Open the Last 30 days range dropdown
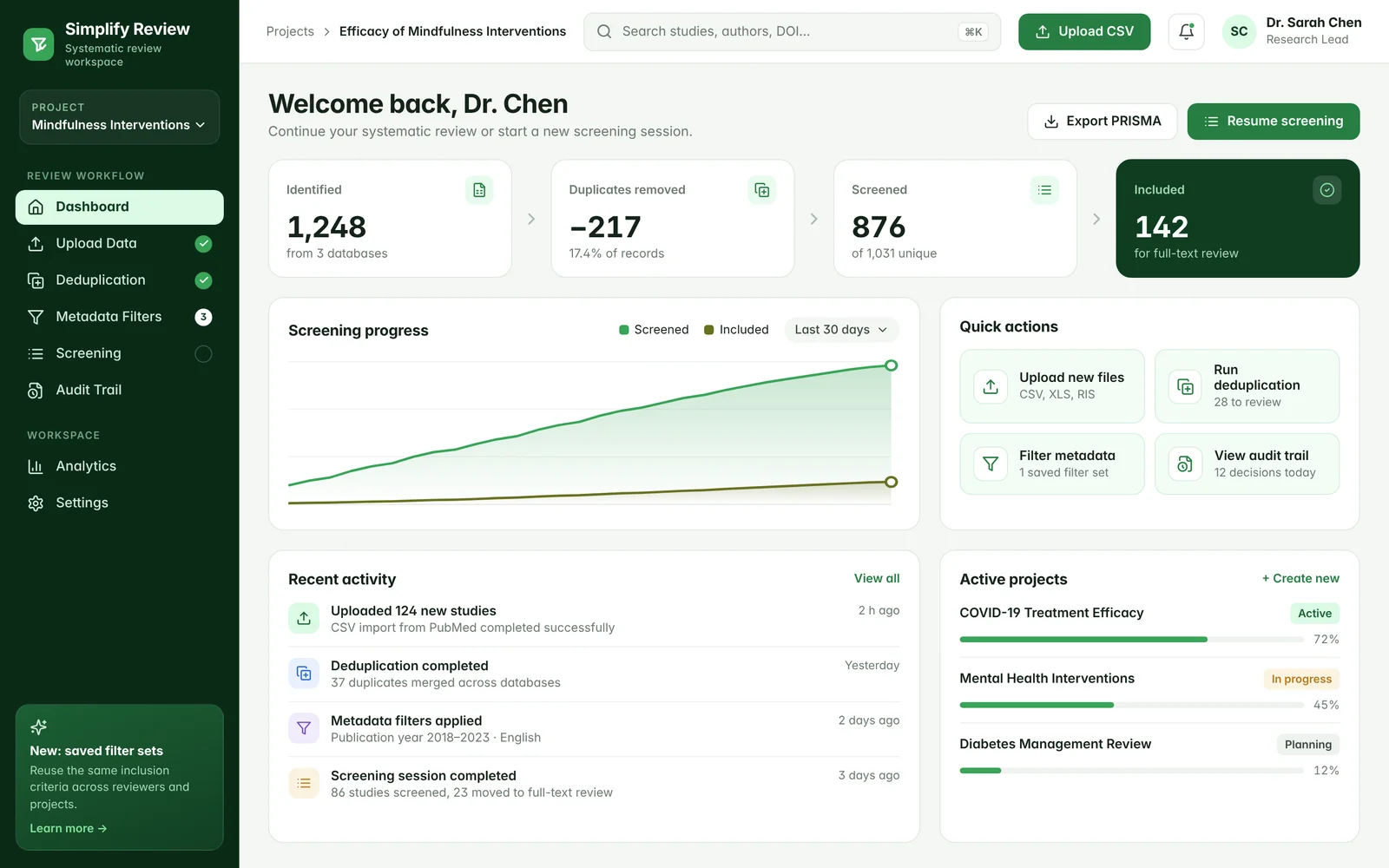Viewport: 1389px width, 868px height. pyautogui.click(x=841, y=330)
